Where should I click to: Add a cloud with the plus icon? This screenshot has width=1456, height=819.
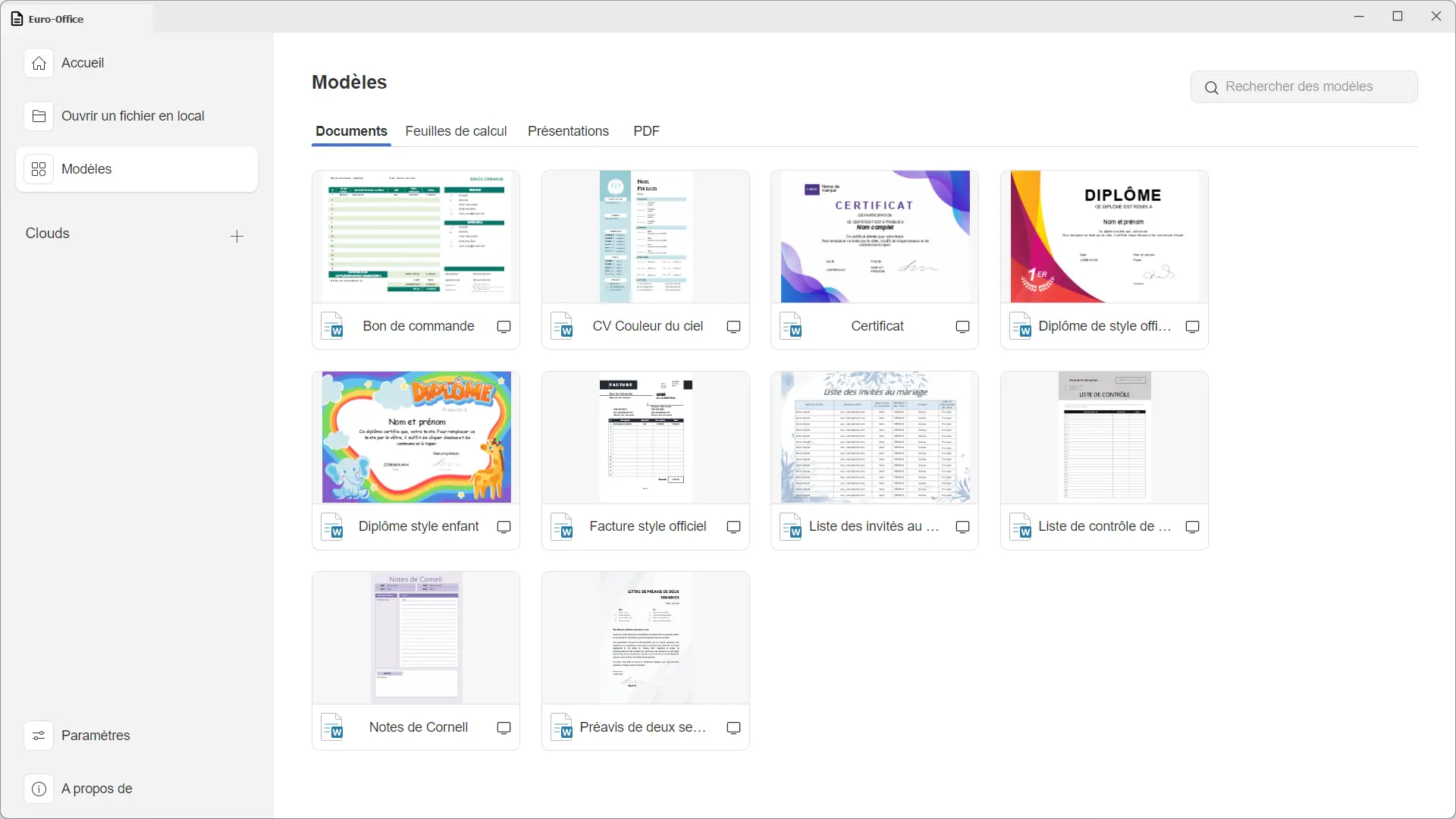pyautogui.click(x=237, y=237)
